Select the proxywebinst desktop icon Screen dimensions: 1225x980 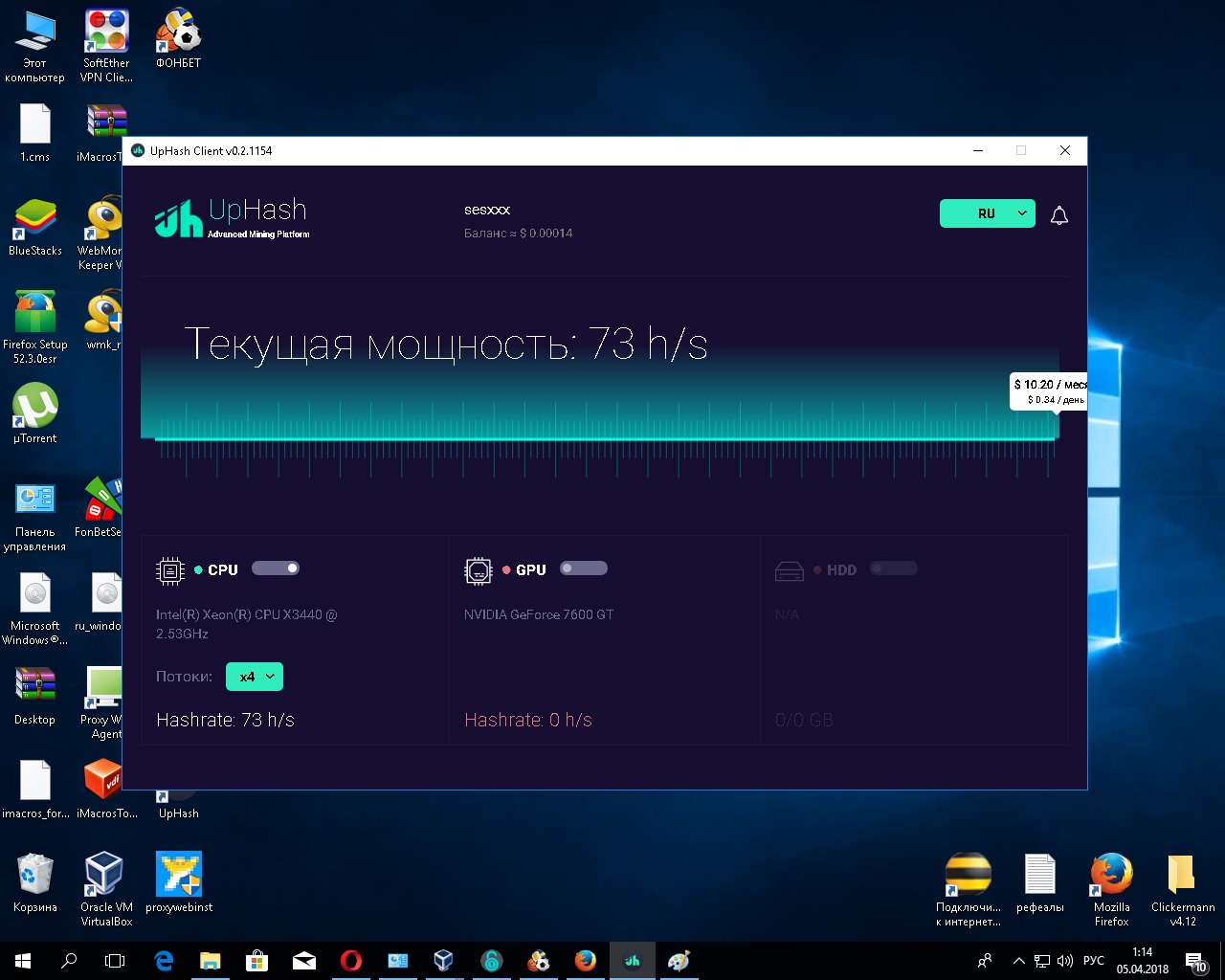pyautogui.click(x=179, y=882)
